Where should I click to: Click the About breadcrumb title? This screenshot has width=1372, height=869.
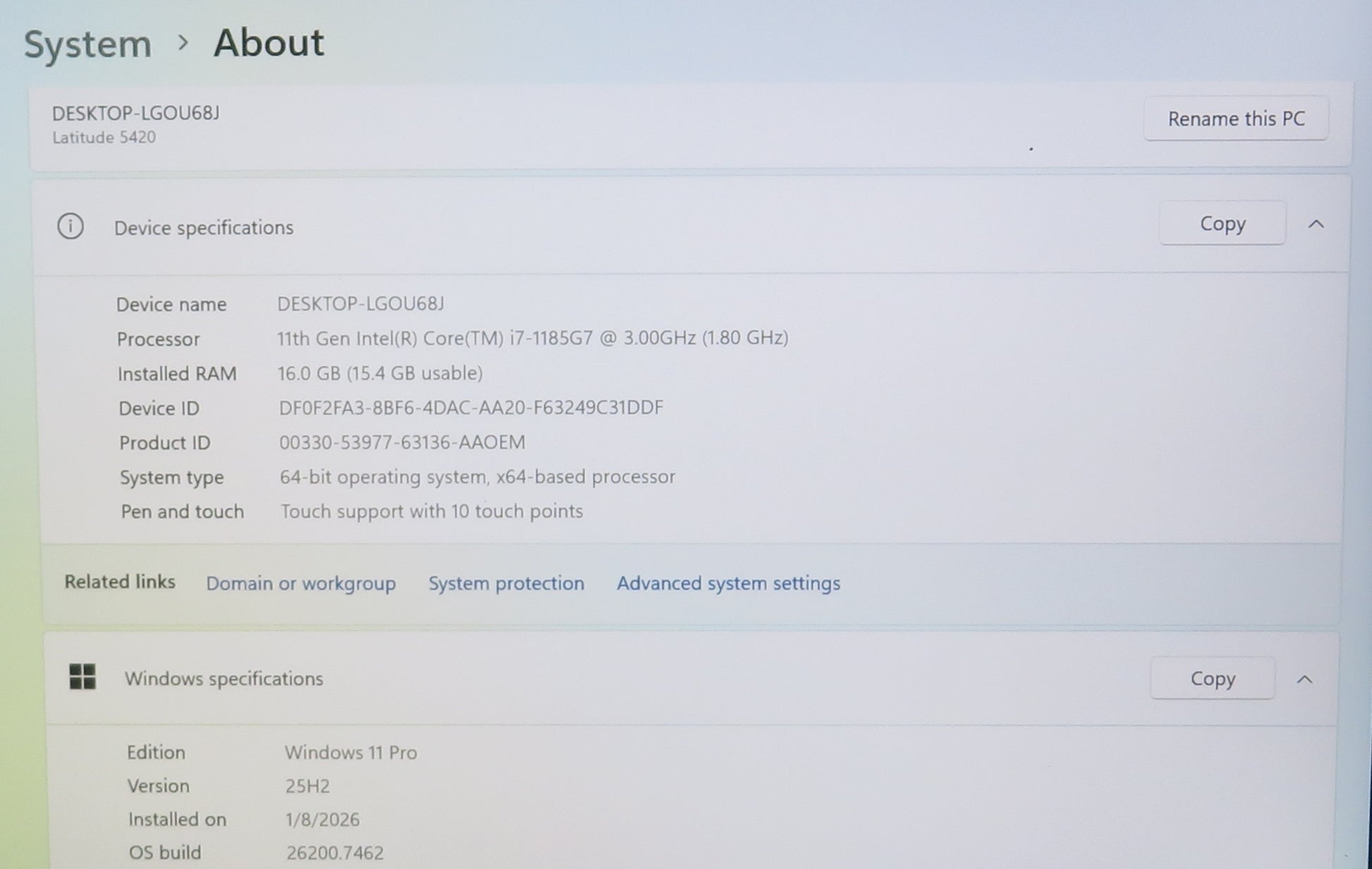pos(269,42)
